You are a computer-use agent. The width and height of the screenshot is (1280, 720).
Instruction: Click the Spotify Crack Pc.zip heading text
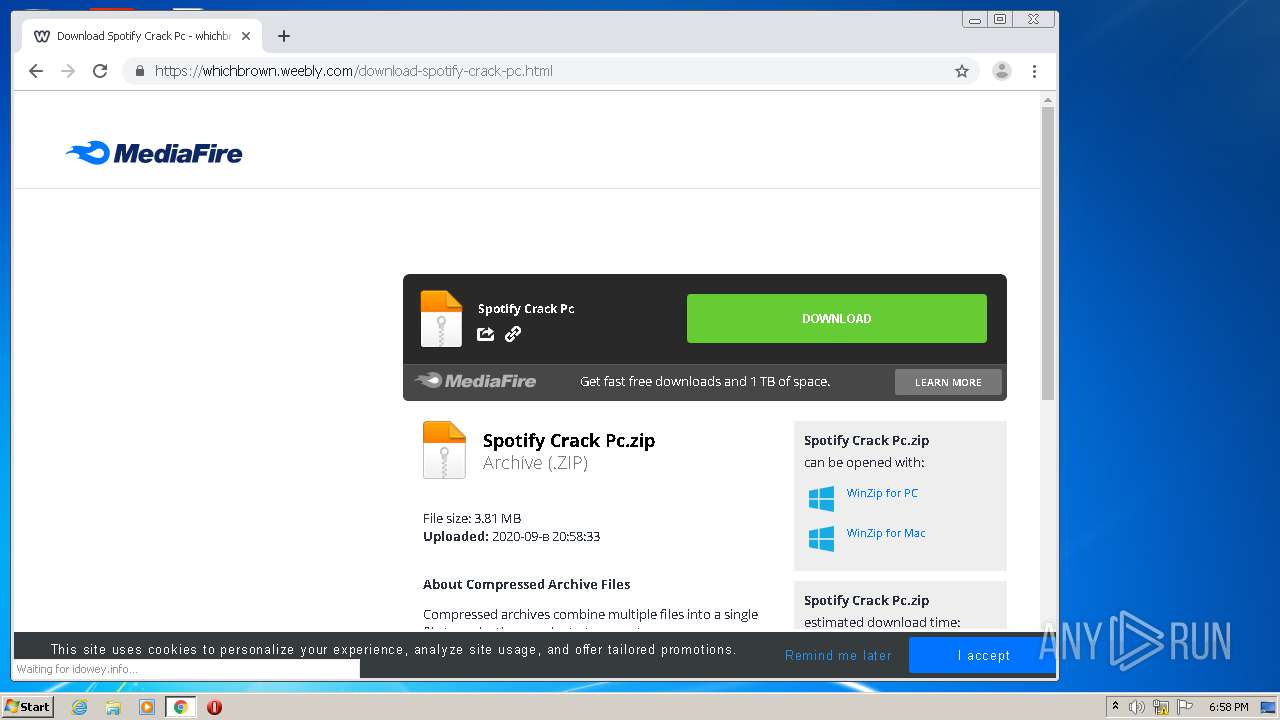(x=569, y=440)
